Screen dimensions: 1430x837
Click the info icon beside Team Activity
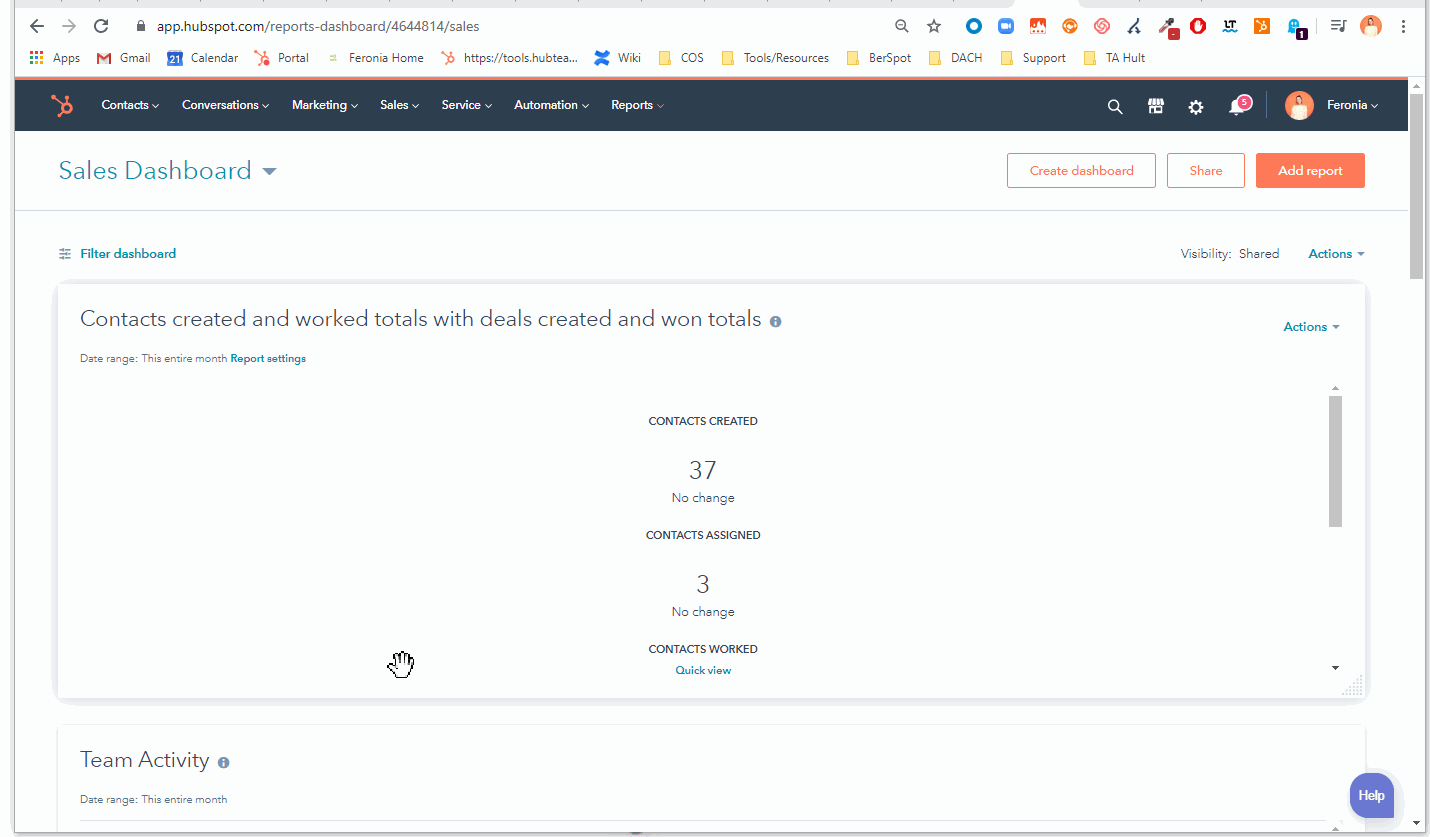coord(223,762)
